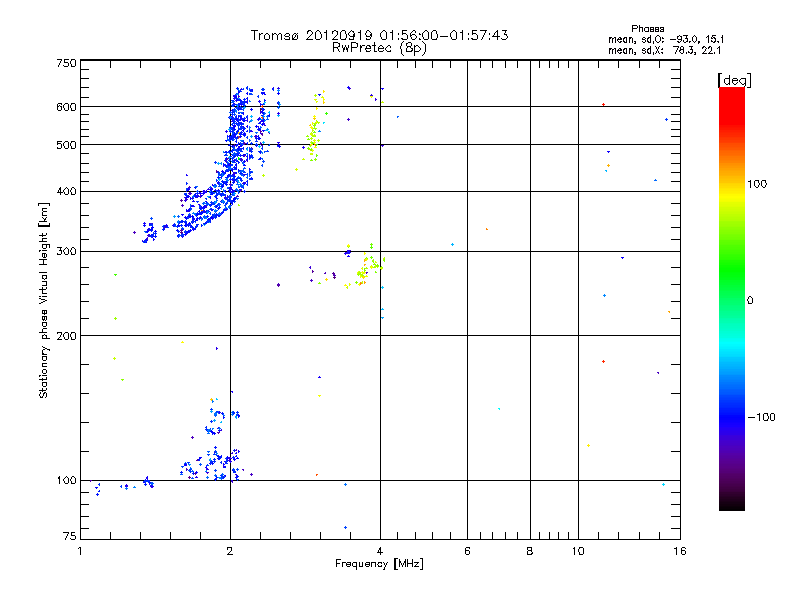Click the rainbow phase colorbar

click(732, 299)
